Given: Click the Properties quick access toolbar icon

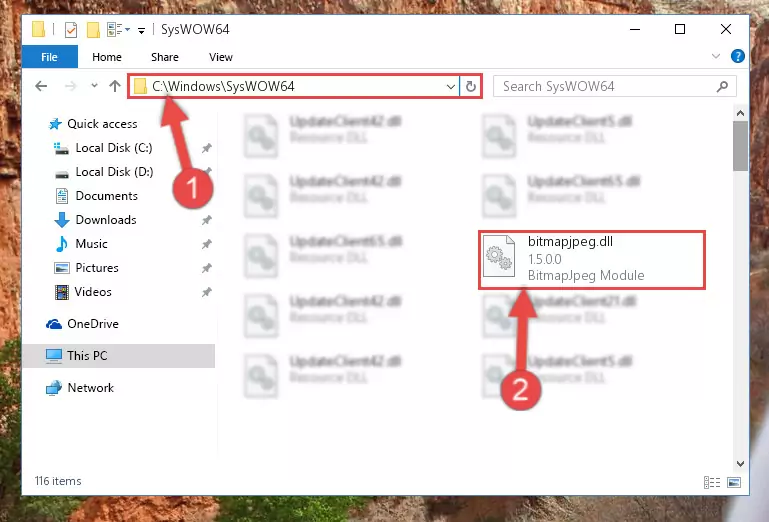Looking at the screenshot, I should 71,30.
